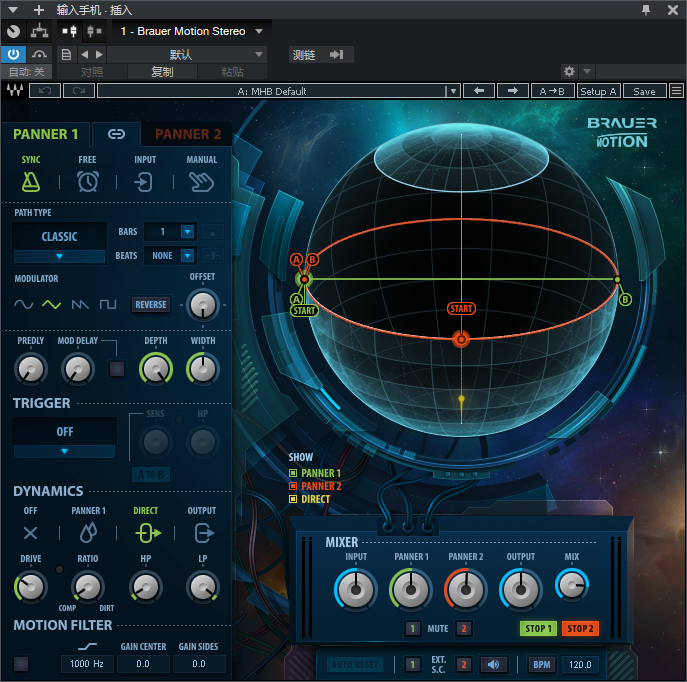This screenshot has width=687, height=682.
Task: Click the Mixer Output knob
Action: (521, 590)
